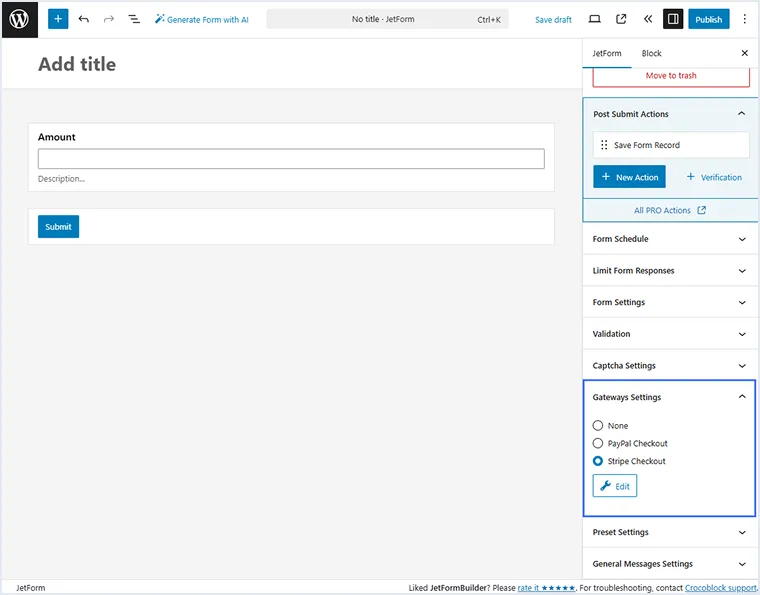This screenshot has height=595, width=760.
Task: Open the three-dot options menu
Action: (x=744, y=19)
